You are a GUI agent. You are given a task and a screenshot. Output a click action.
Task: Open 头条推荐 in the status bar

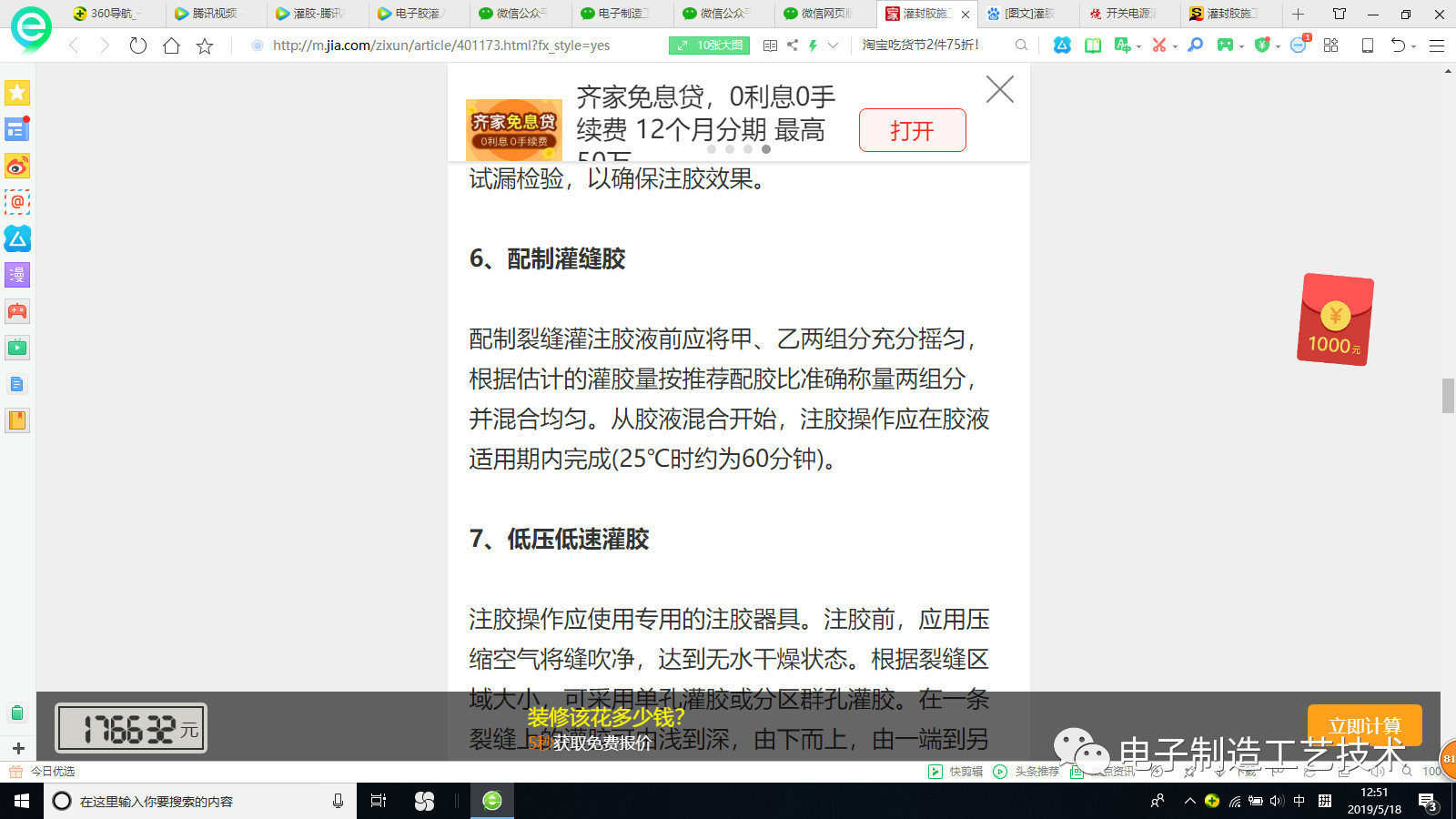click(x=1026, y=771)
